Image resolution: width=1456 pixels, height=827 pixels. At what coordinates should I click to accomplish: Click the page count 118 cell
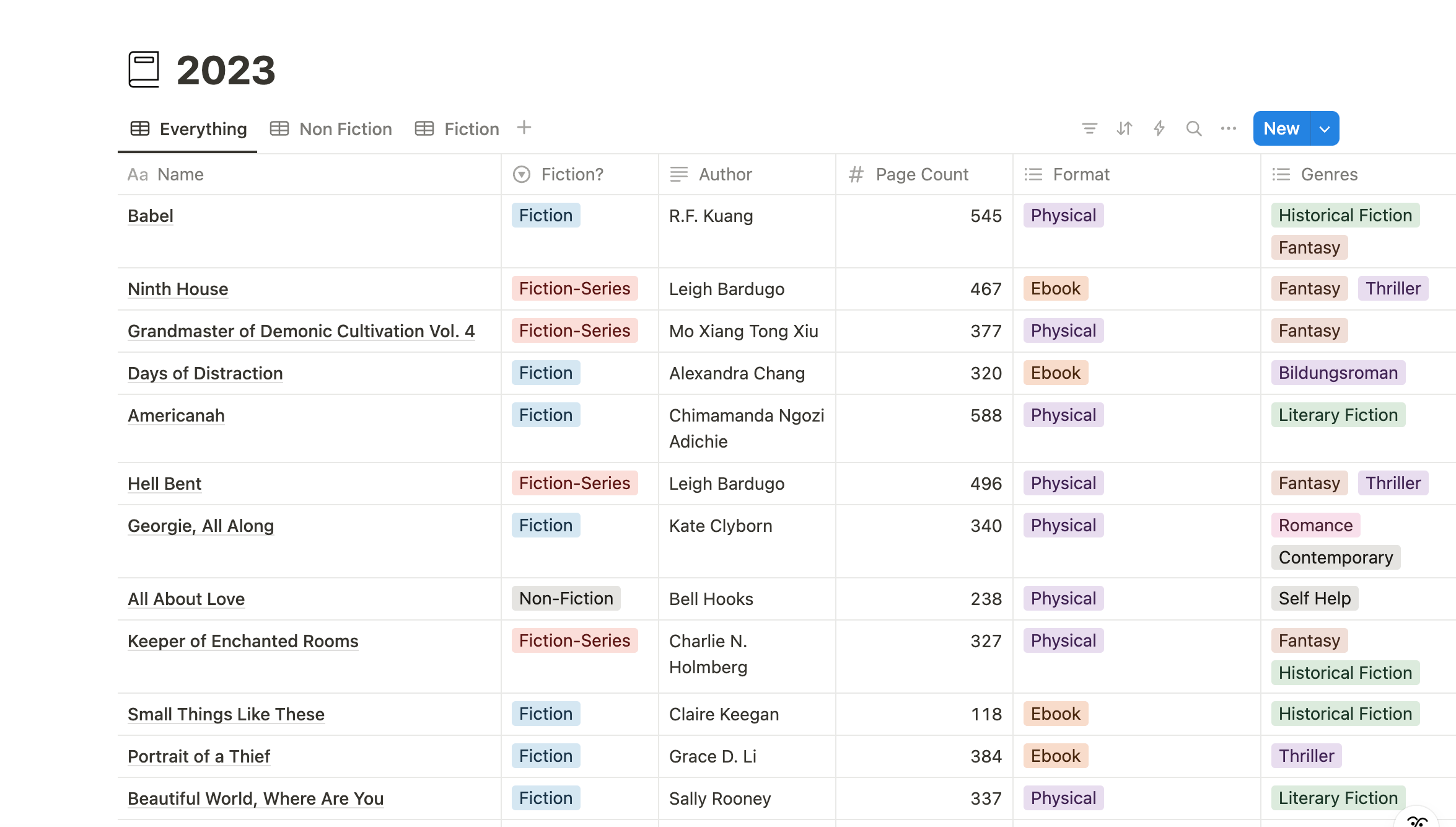pyautogui.click(x=924, y=714)
